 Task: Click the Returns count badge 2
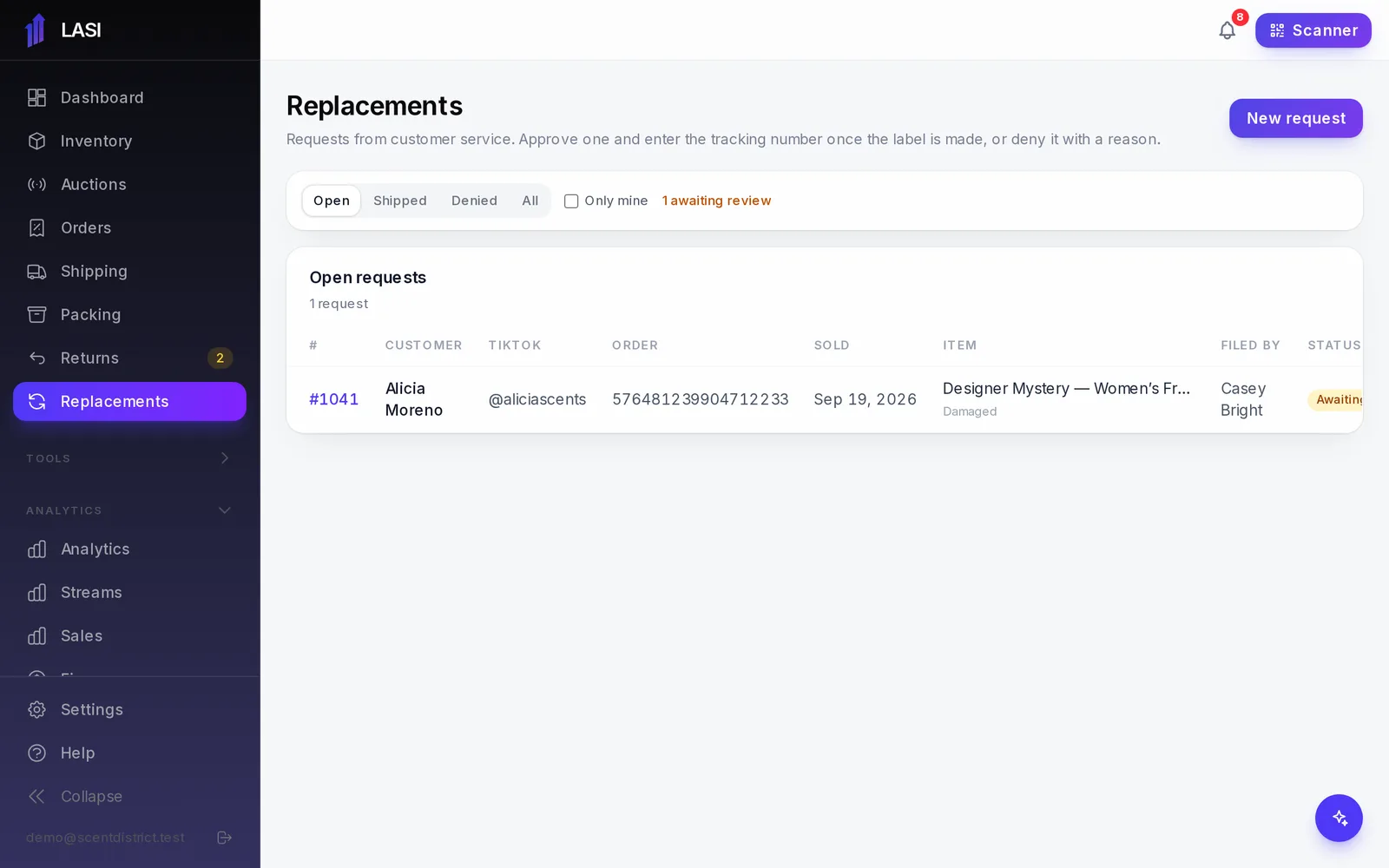220,358
